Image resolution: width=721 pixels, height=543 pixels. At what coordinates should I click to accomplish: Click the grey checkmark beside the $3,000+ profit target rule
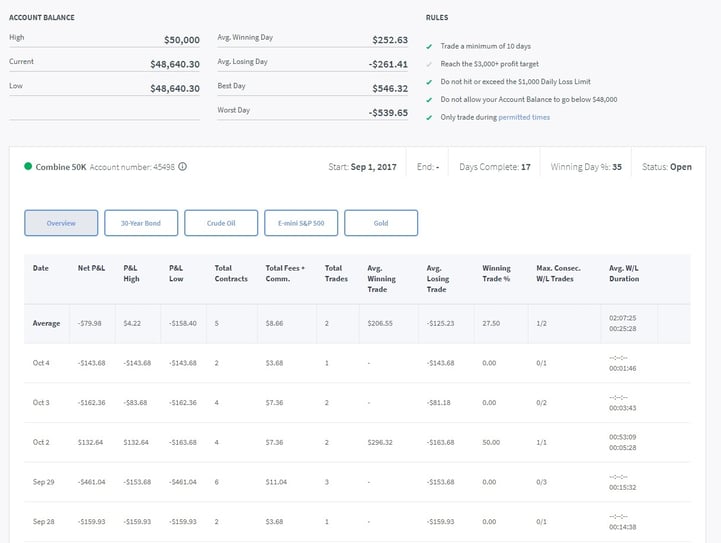click(429, 65)
